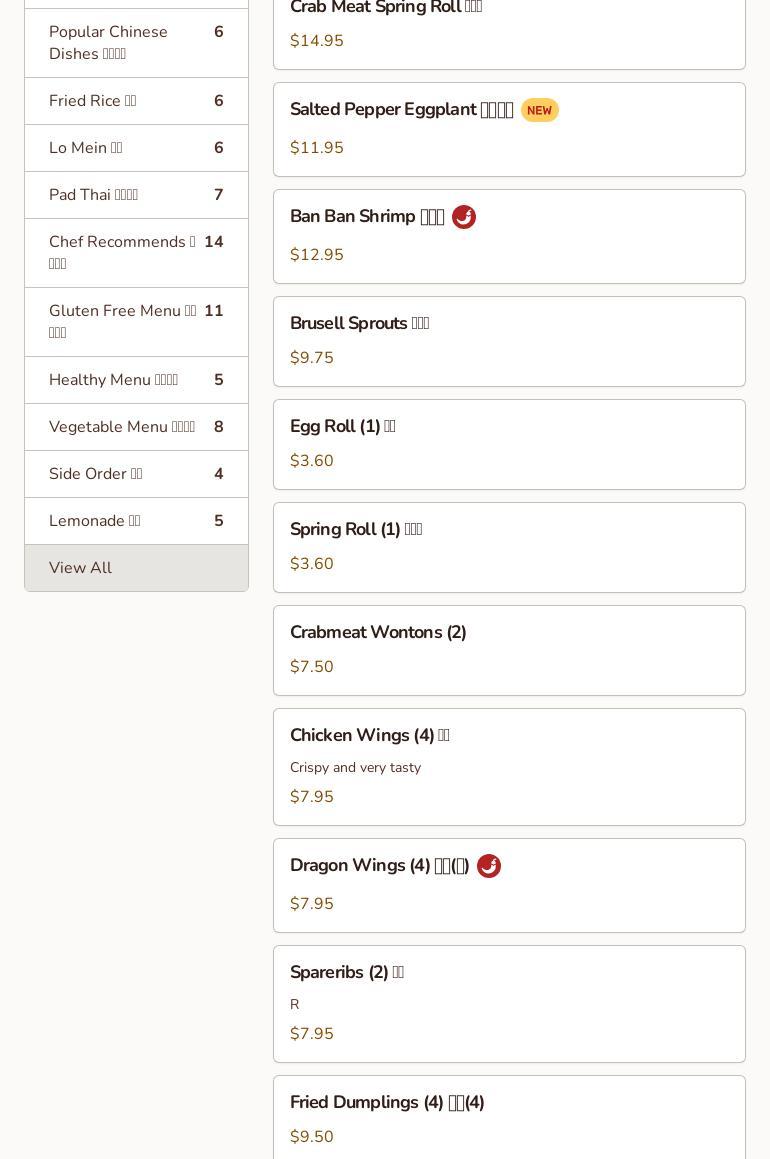Image resolution: width=770 pixels, height=1159 pixels.
Task: Click the NEW badge on Salted Pepper Eggplant
Action: tap(539, 110)
